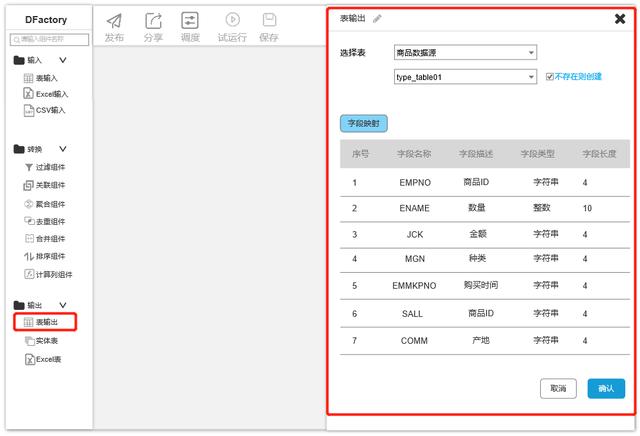Click the component name search field
This screenshot has width=640, height=436.
point(49,39)
